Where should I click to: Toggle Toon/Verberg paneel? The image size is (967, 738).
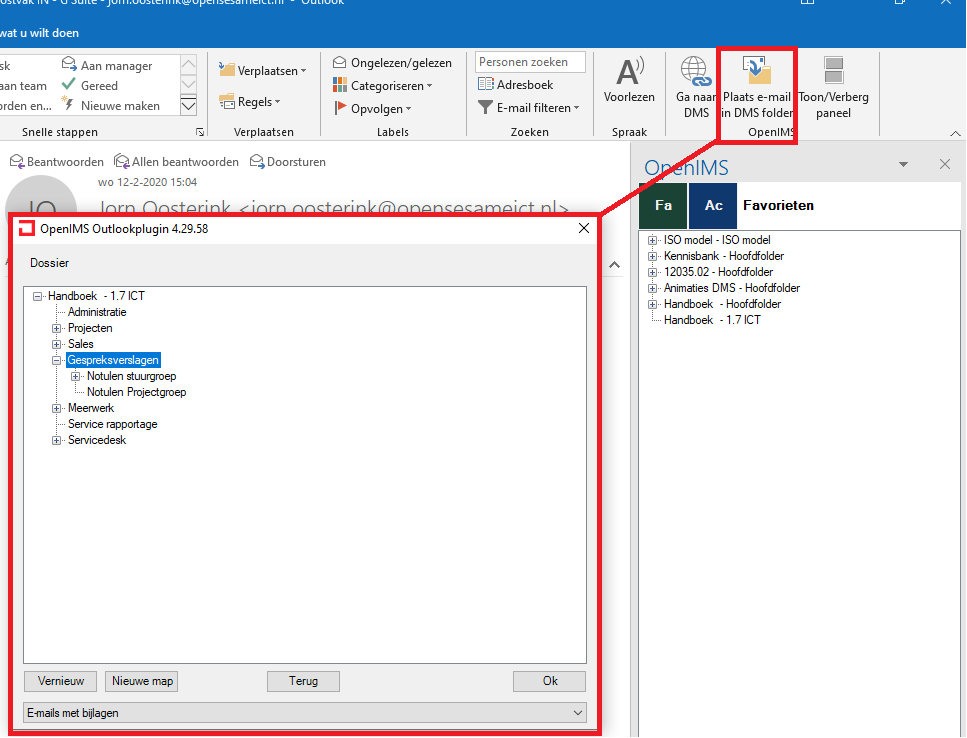pos(833,88)
